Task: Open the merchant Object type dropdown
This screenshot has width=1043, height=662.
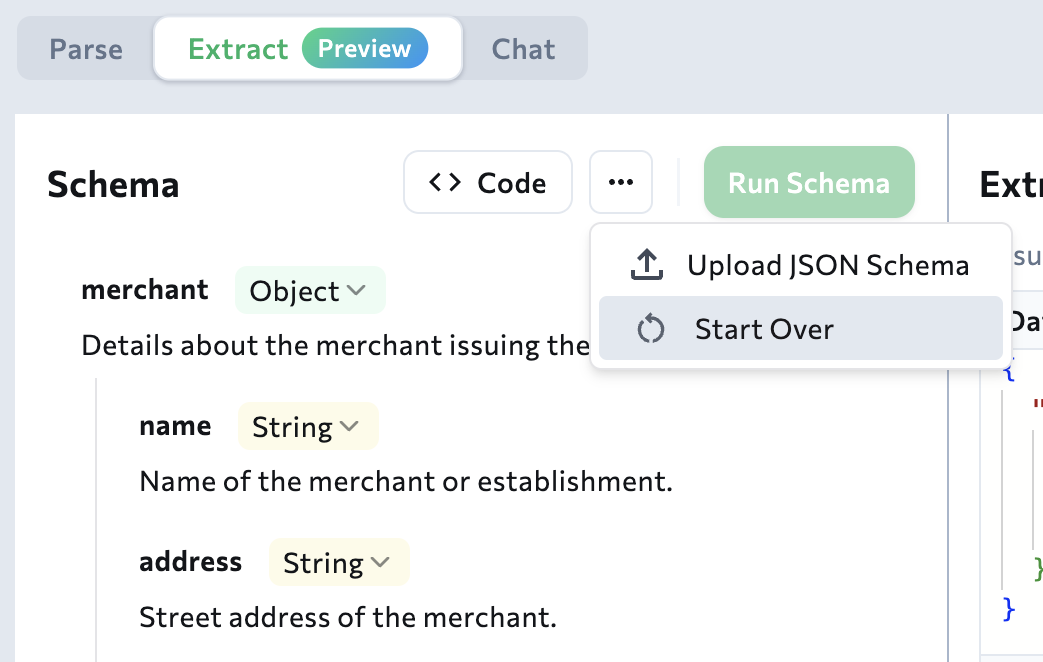Action: pyautogui.click(x=310, y=290)
